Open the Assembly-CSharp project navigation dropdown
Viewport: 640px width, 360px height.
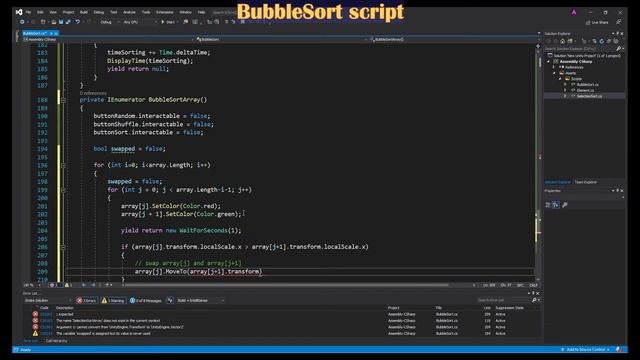coord(108,39)
